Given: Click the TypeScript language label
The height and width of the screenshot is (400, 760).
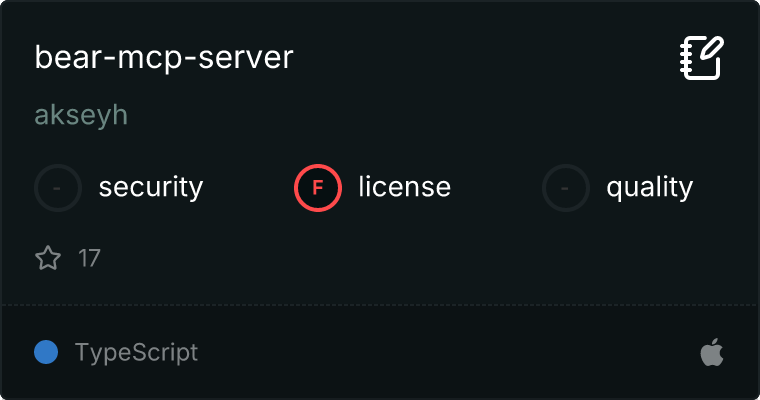Looking at the screenshot, I should pyautogui.click(x=136, y=353).
